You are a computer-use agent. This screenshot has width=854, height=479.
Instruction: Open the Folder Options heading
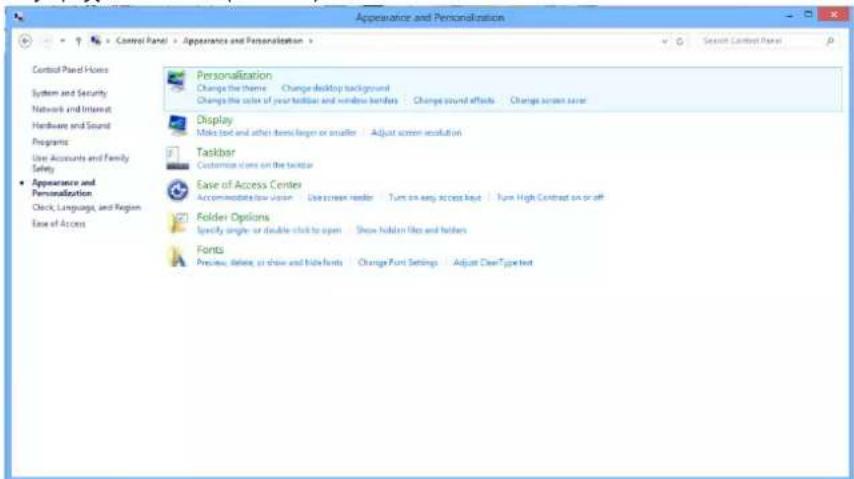coord(233,217)
